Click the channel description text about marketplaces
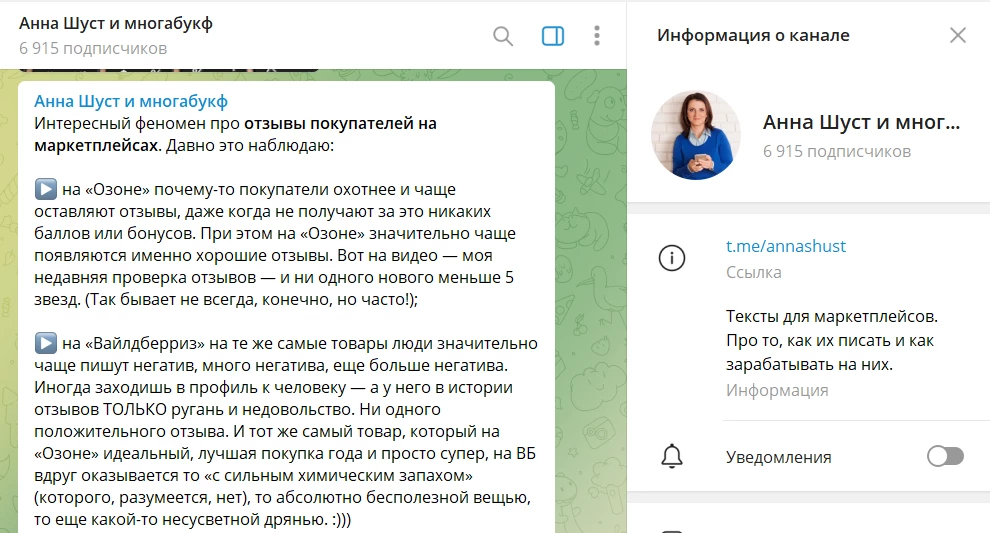 832,340
